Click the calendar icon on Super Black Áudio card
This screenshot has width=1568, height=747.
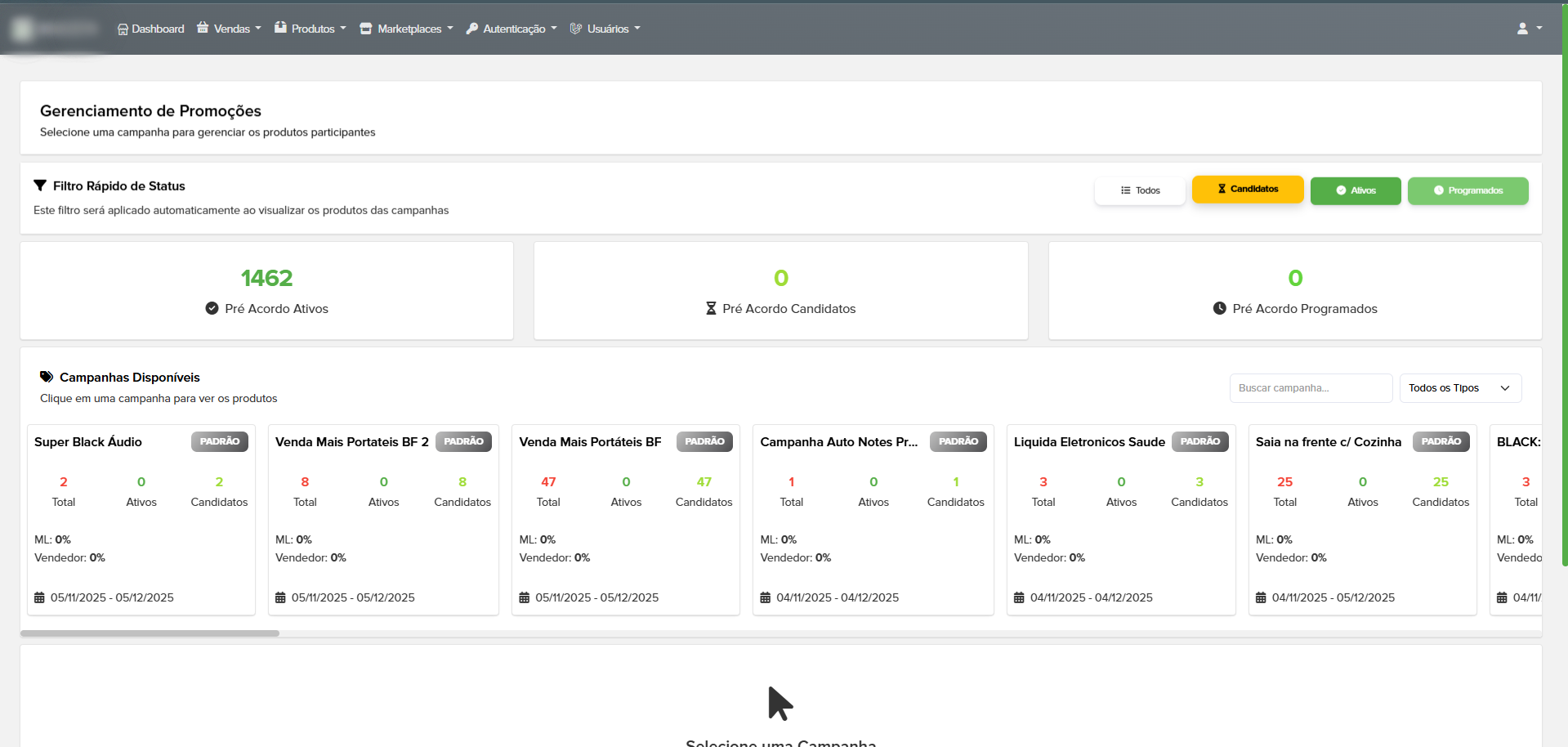pos(38,597)
